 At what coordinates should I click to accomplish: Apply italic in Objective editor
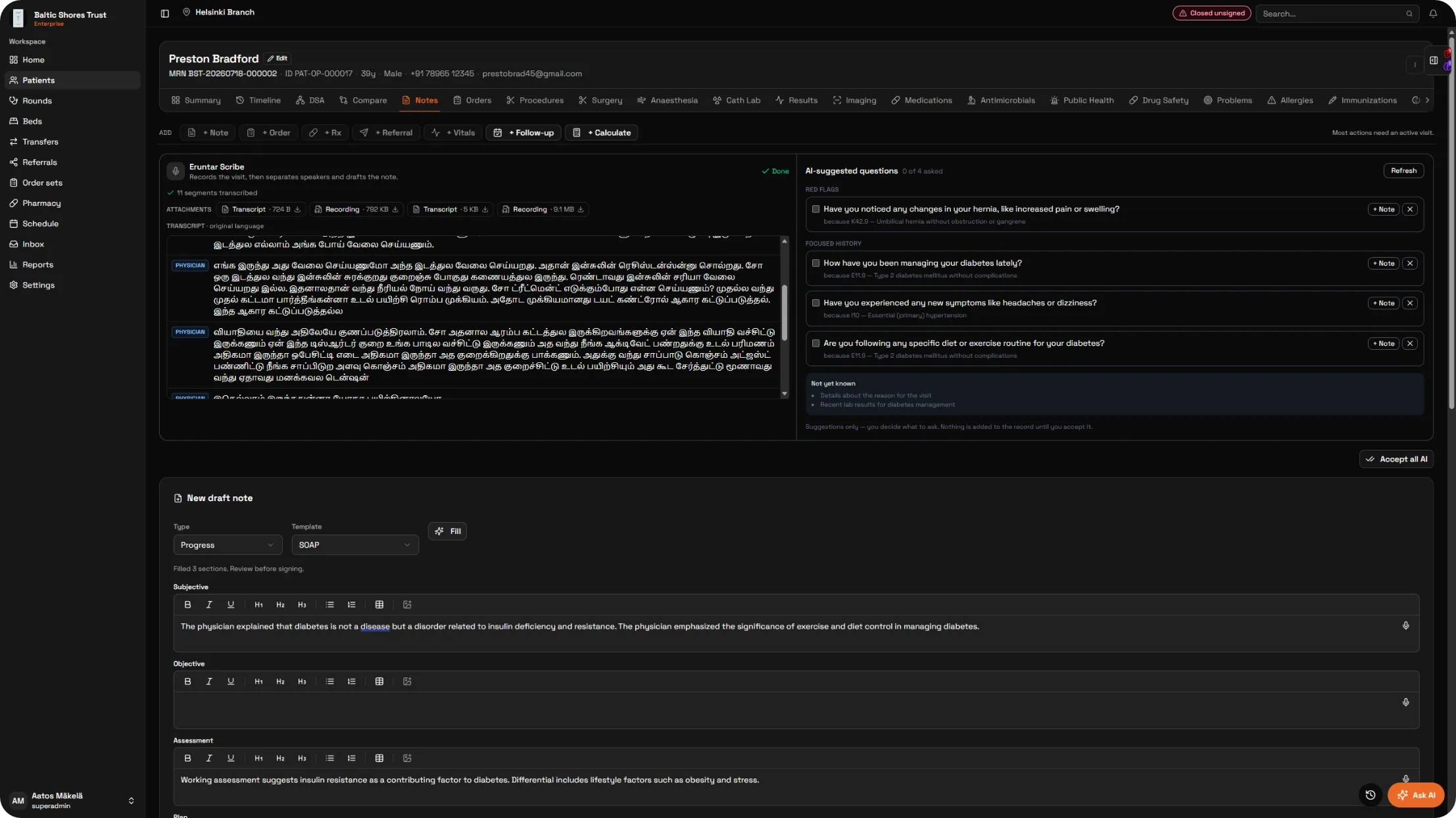point(209,681)
